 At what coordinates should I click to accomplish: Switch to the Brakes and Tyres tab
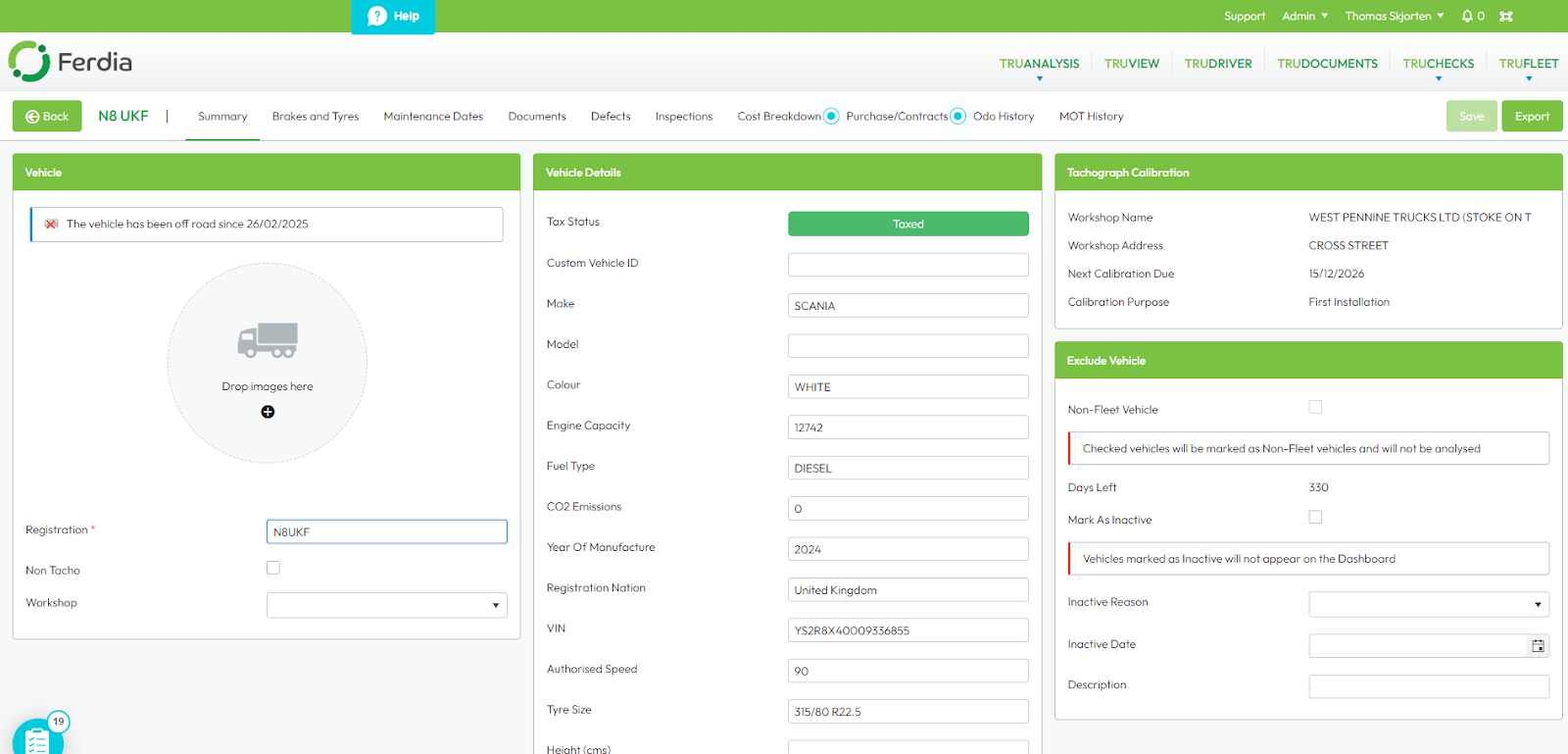(x=316, y=117)
